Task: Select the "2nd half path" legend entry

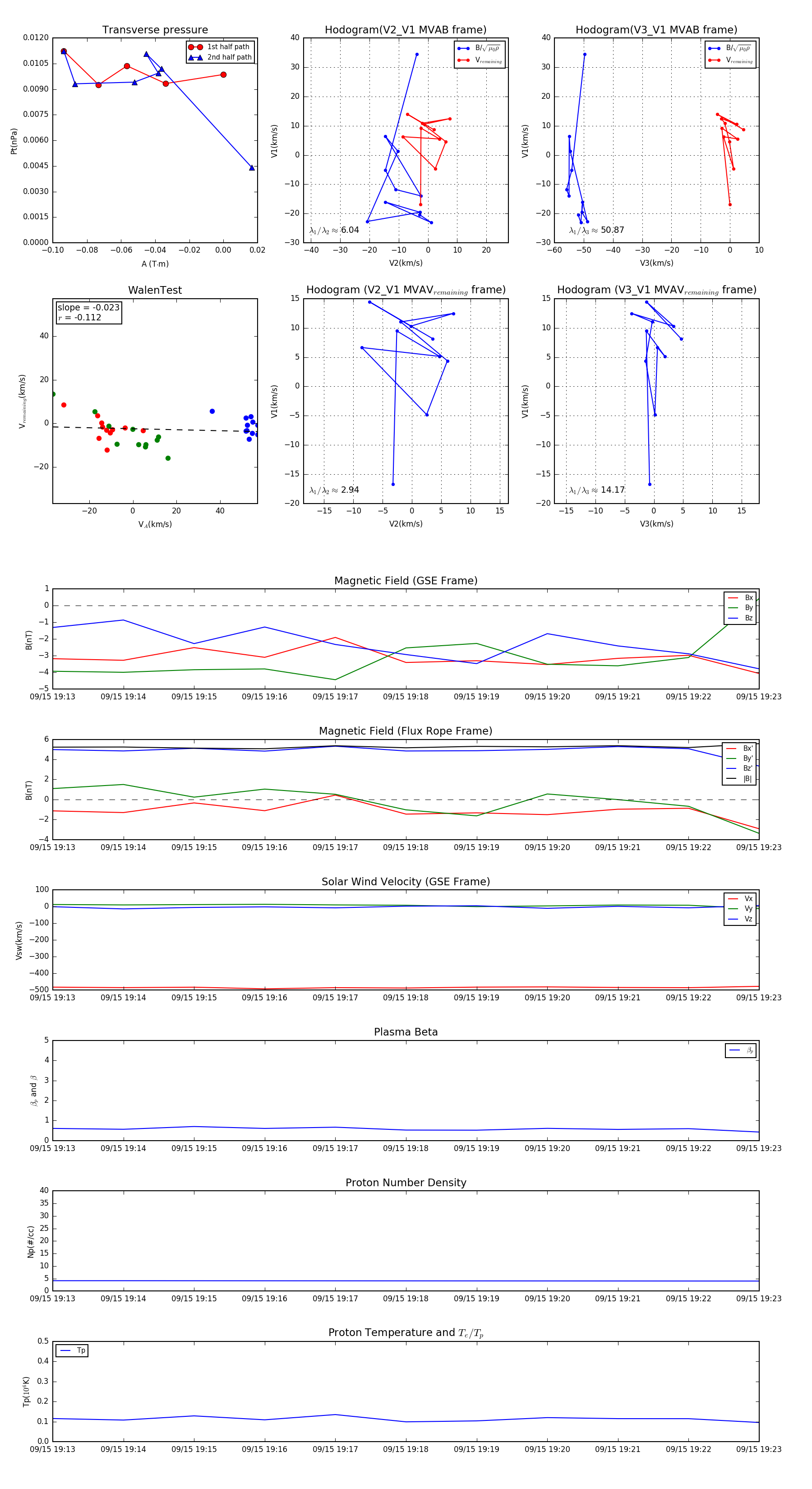Action: tap(220, 57)
